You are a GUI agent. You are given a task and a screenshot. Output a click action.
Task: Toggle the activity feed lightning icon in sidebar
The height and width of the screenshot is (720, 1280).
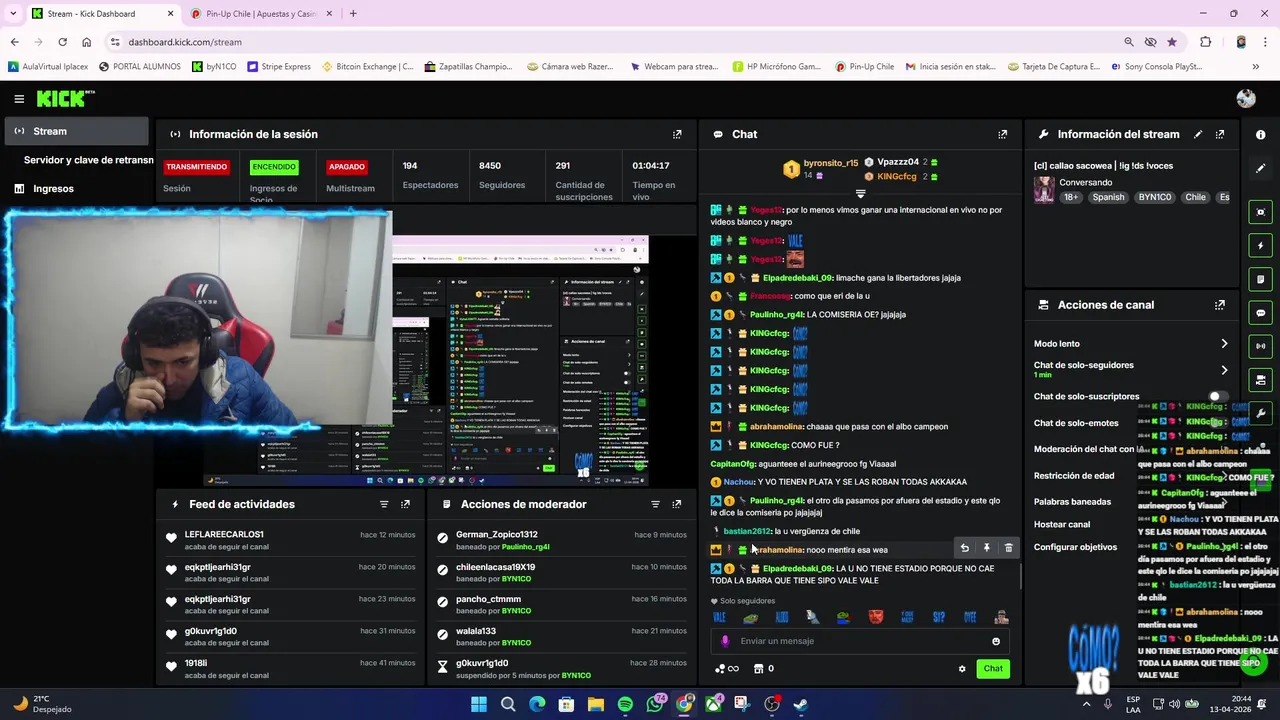(1261, 245)
